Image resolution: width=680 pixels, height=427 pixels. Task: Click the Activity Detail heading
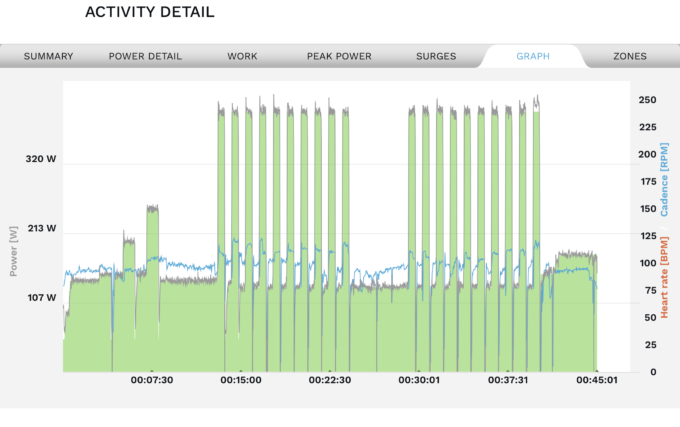tap(150, 12)
